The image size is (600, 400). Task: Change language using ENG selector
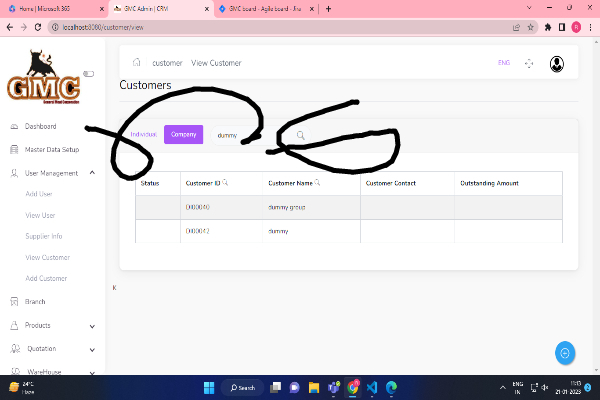pos(503,63)
